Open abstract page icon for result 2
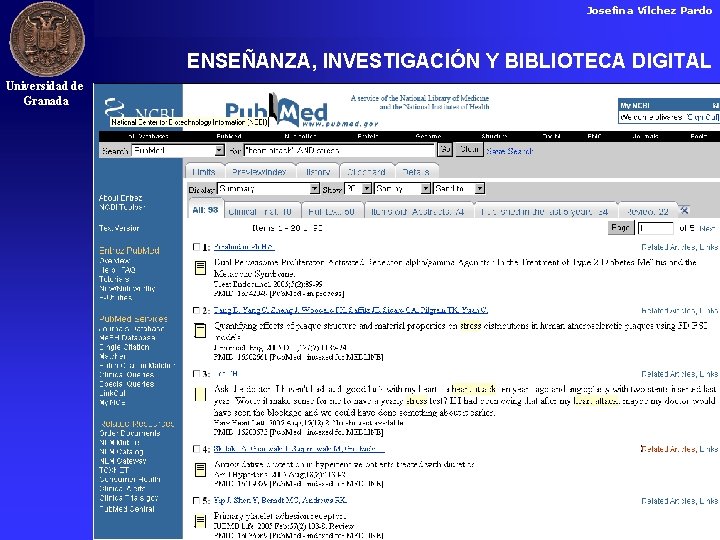Screen dimensions: 720x540 [200, 330]
